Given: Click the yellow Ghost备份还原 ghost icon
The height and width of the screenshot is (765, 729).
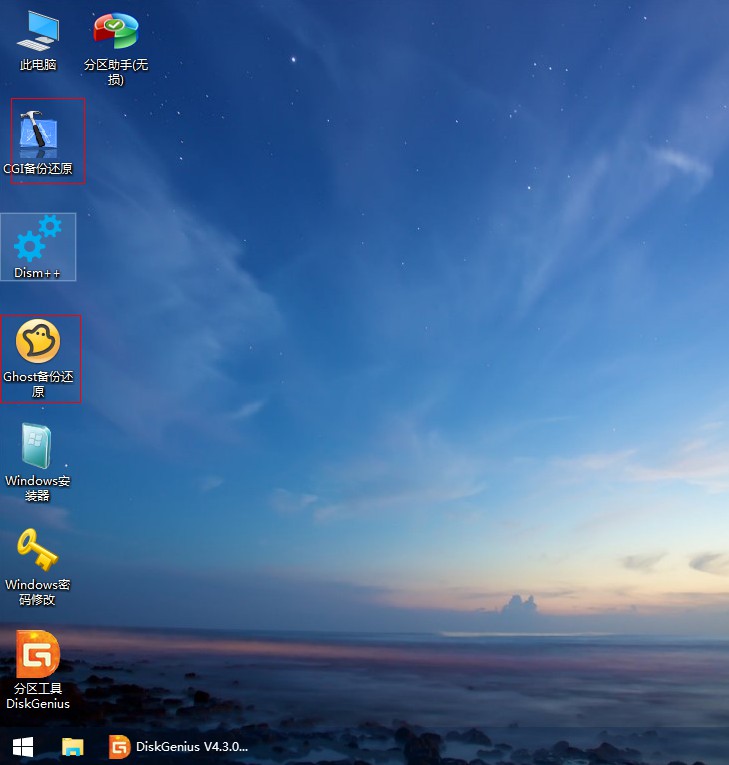Looking at the screenshot, I should click(38, 342).
